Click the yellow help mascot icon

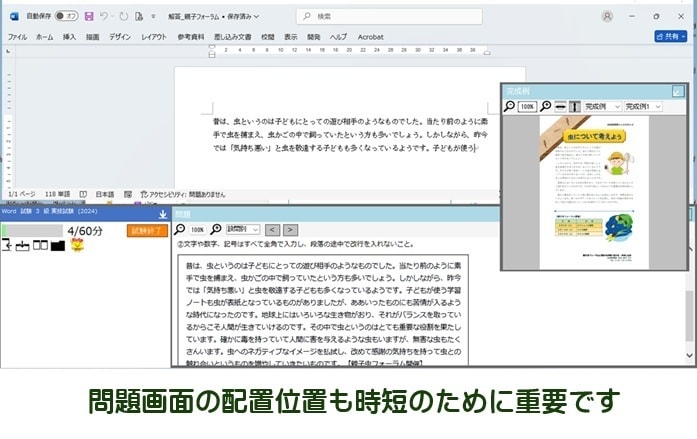coord(77,245)
